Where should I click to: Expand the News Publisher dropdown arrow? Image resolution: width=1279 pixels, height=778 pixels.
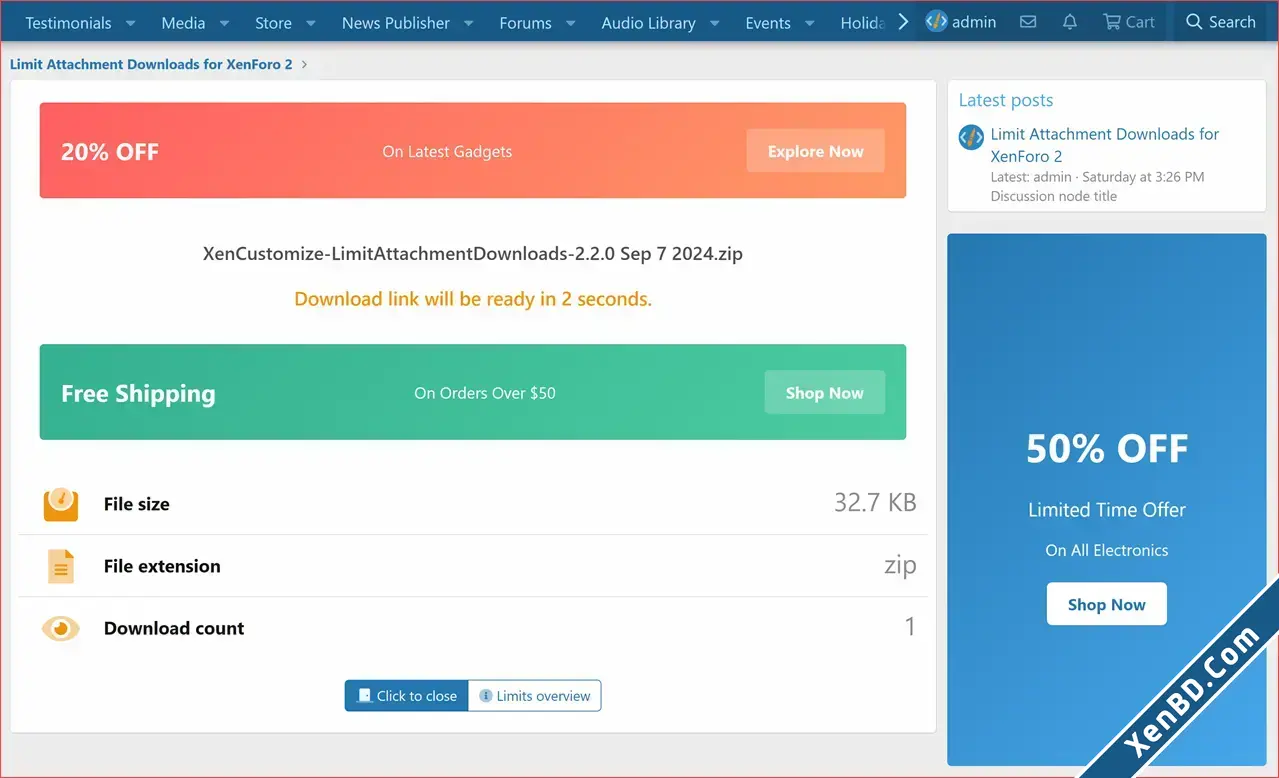click(469, 22)
